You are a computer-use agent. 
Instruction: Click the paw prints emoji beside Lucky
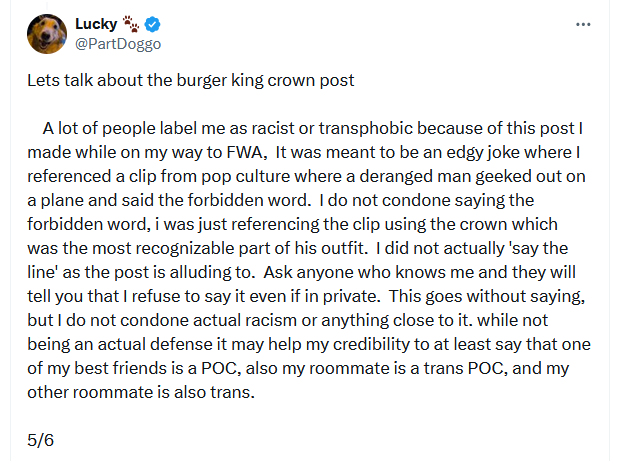click(x=130, y=24)
